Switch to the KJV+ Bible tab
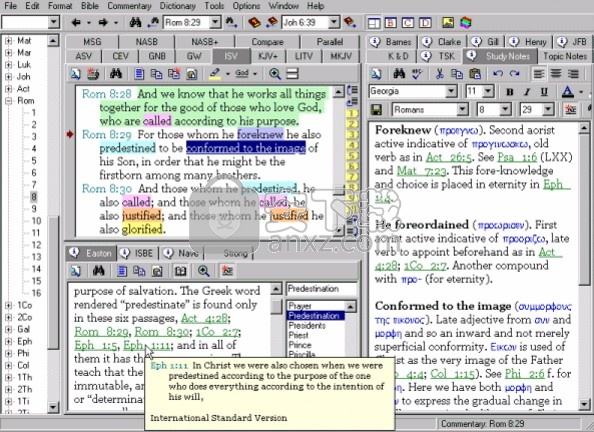Screen dimensions: 594x432 pyautogui.click(x=268, y=56)
